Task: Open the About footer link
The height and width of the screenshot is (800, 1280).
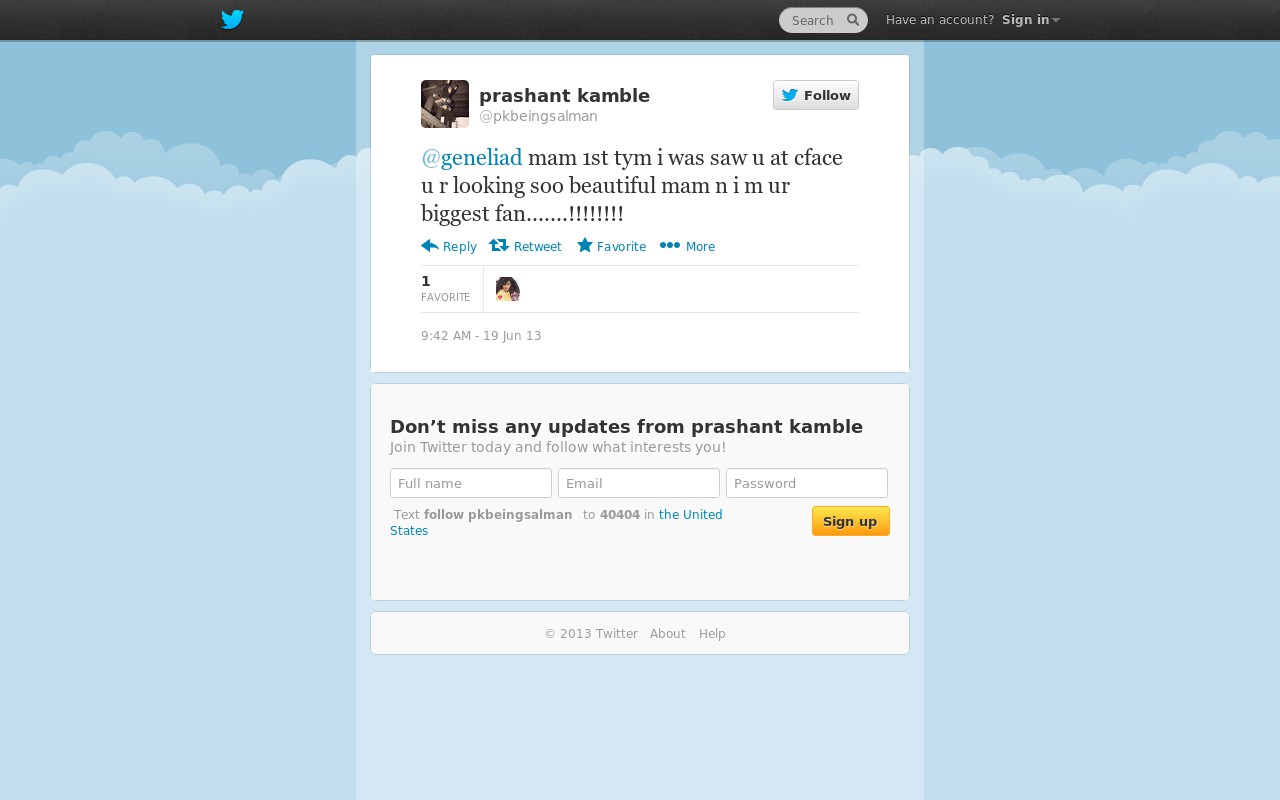Action: [x=668, y=634]
